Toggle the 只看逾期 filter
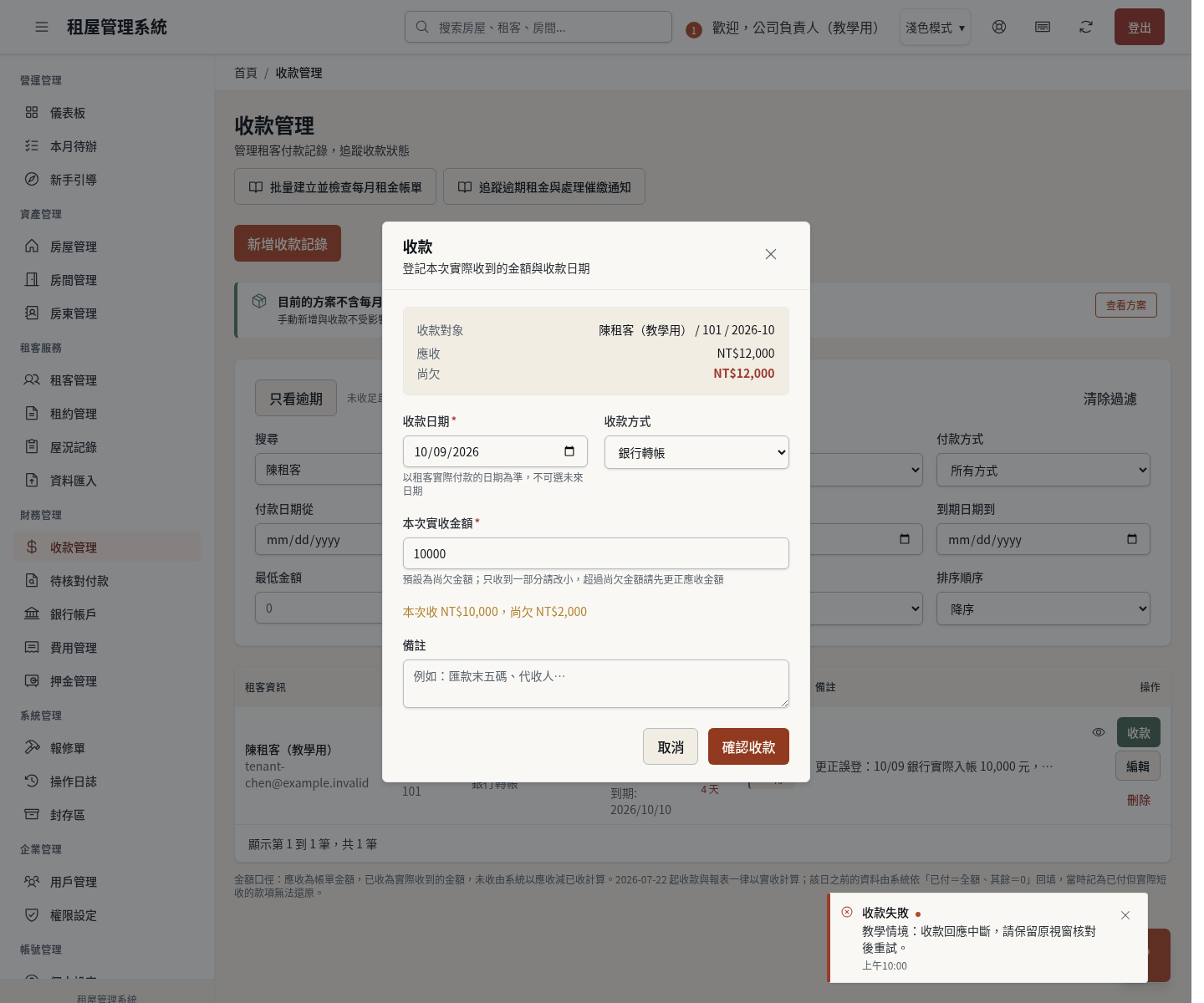 coord(296,399)
